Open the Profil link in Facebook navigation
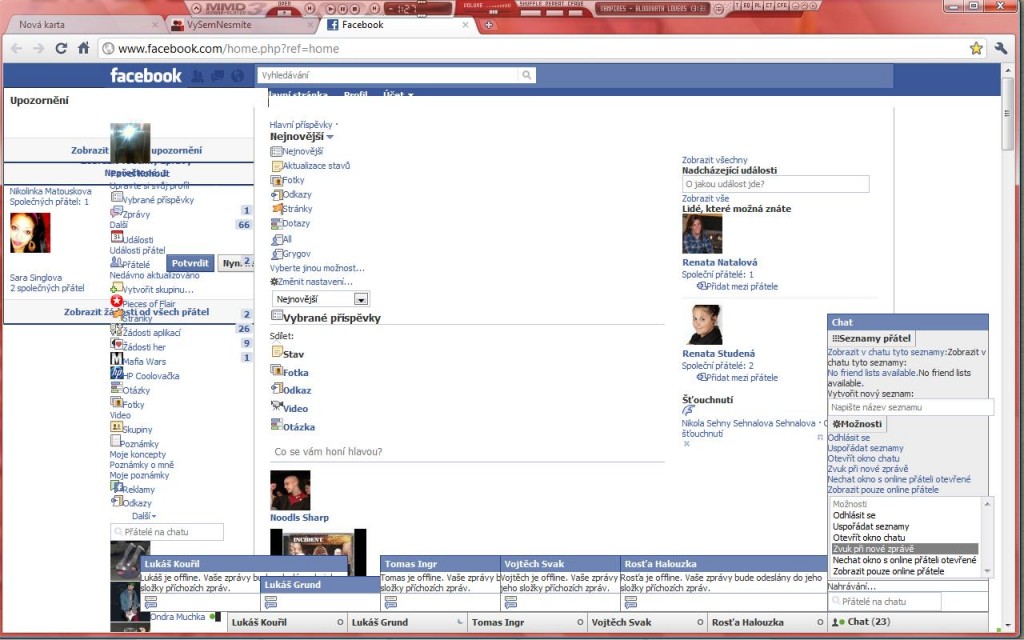 pos(355,95)
